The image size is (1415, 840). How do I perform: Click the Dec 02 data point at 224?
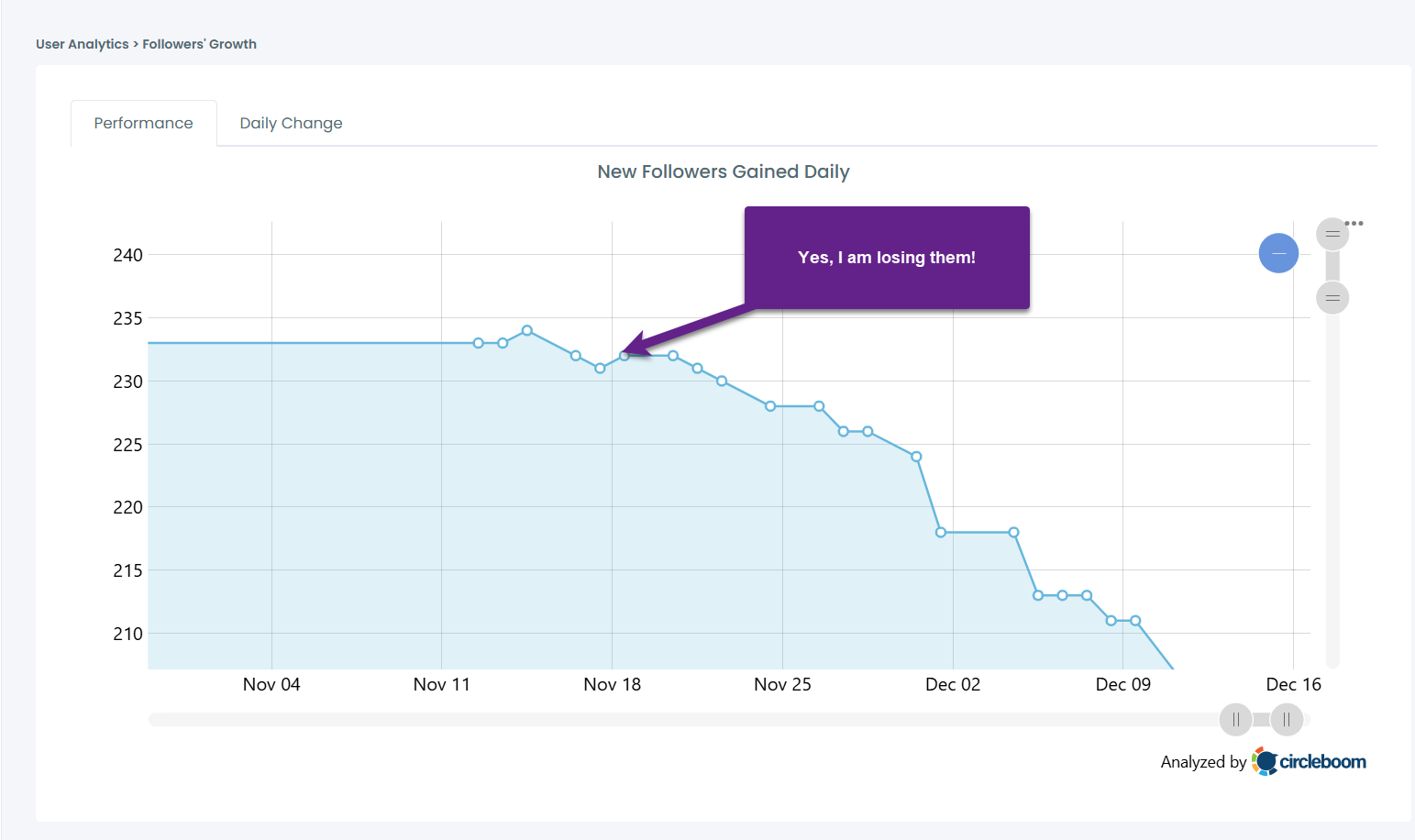(x=915, y=456)
